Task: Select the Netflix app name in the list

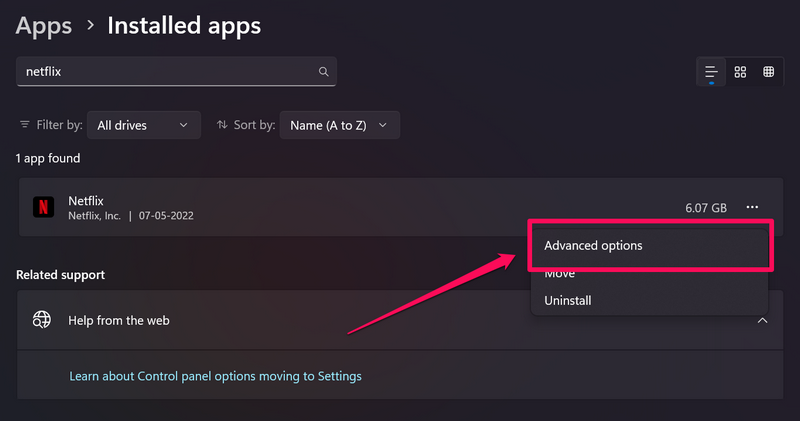Action: tap(86, 200)
